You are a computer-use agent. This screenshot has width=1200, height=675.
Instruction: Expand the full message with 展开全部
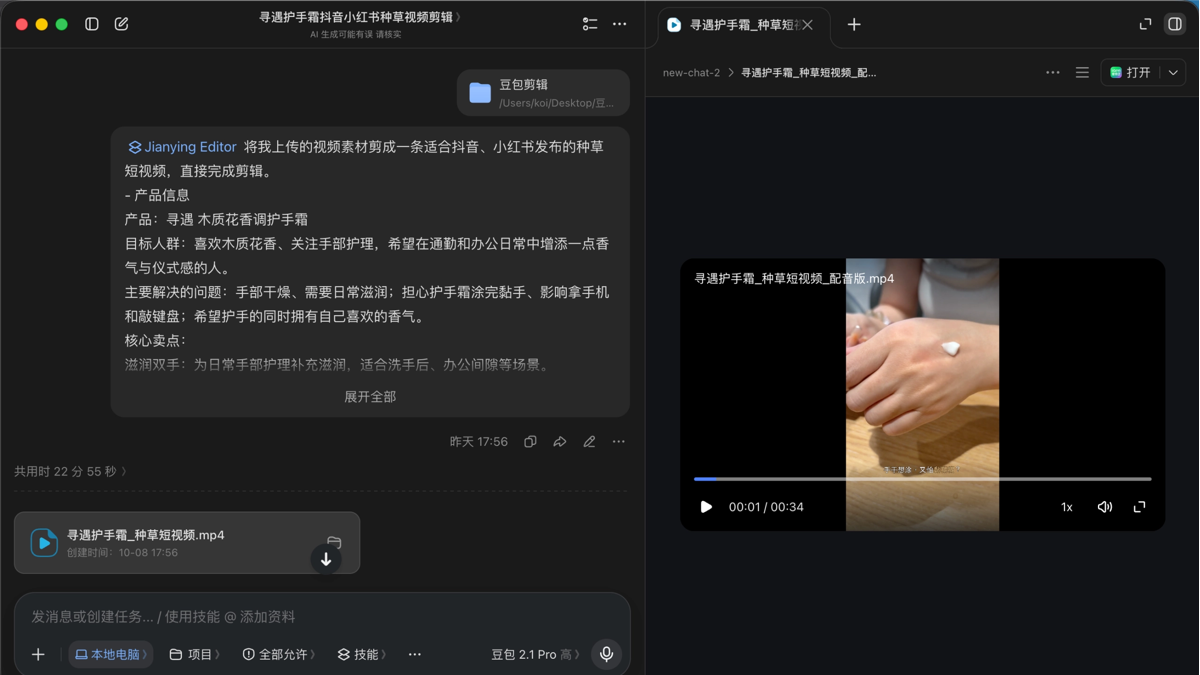point(370,397)
